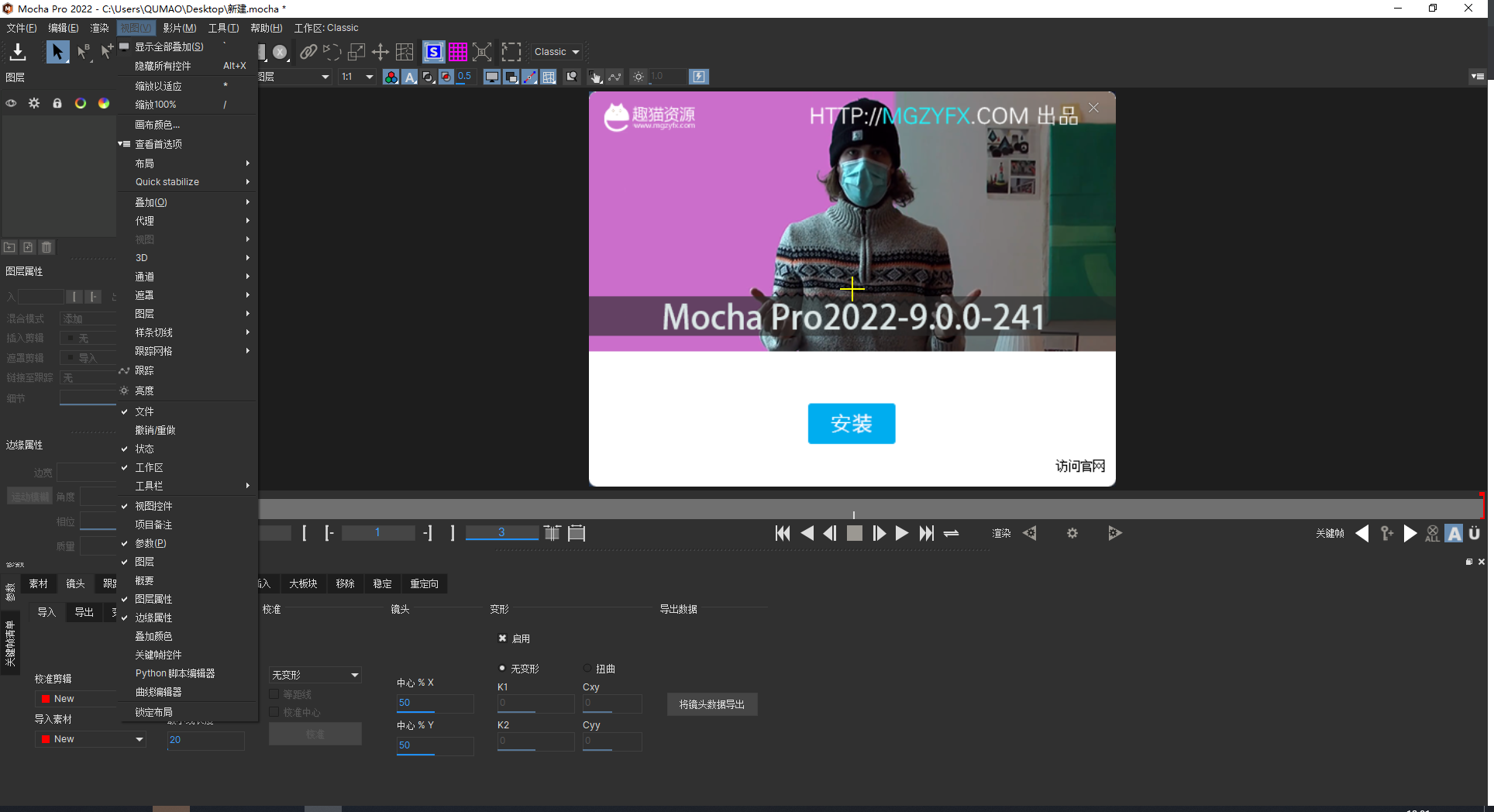Expand the 3D submenu
The height and width of the screenshot is (812, 1494).
pyautogui.click(x=187, y=258)
